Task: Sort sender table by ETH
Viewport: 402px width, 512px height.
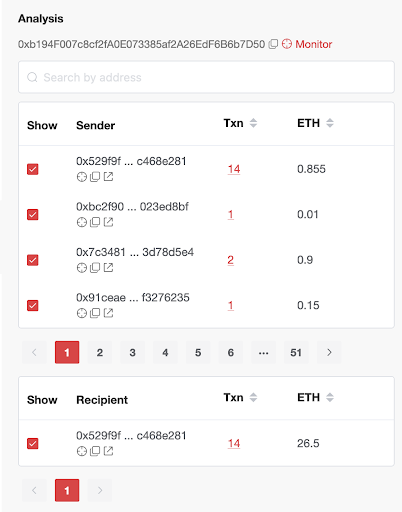Action: tap(330, 123)
